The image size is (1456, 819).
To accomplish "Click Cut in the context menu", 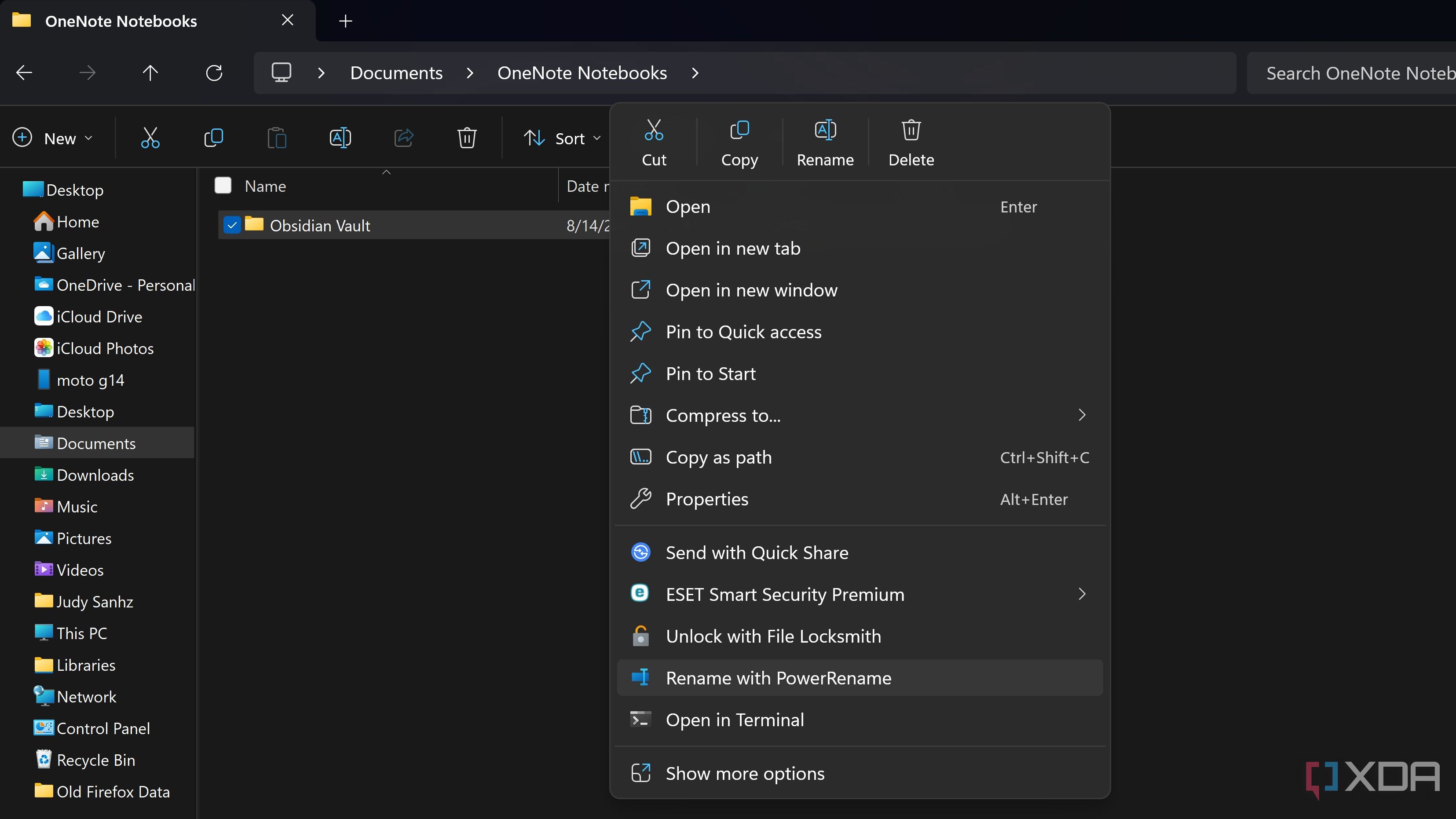I will point(654,143).
